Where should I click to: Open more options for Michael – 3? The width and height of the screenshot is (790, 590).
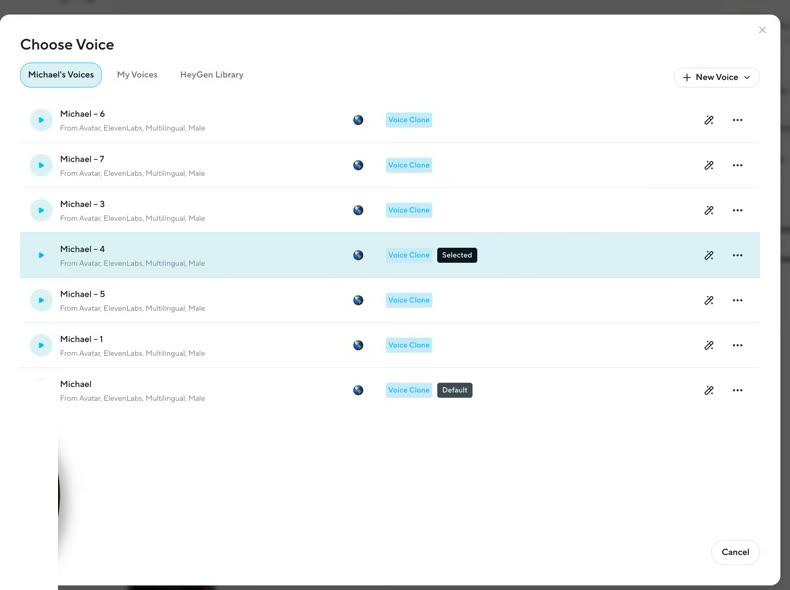(738, 210)
